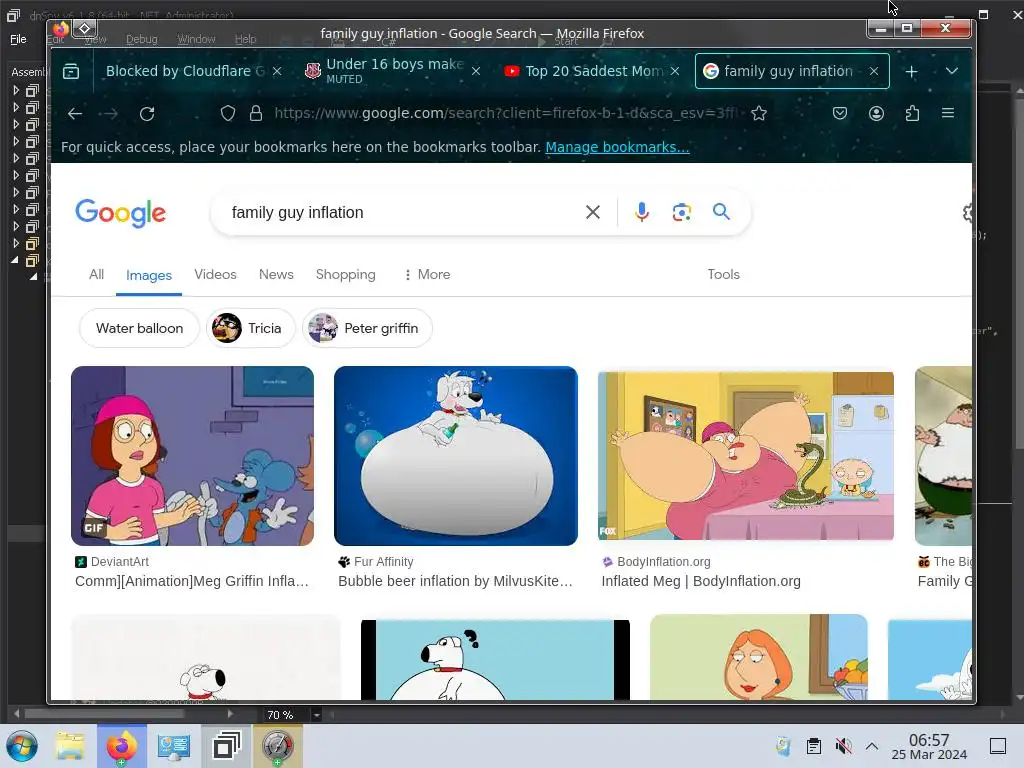Select the Videos search tab
1024x768 pixels.
(x=215, y=275)
